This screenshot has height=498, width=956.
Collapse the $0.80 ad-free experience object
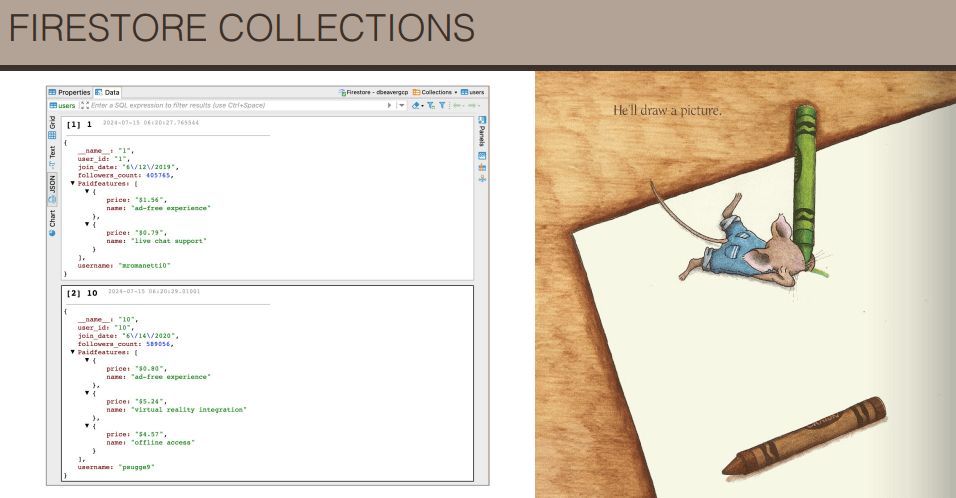(x=87, y=360)
